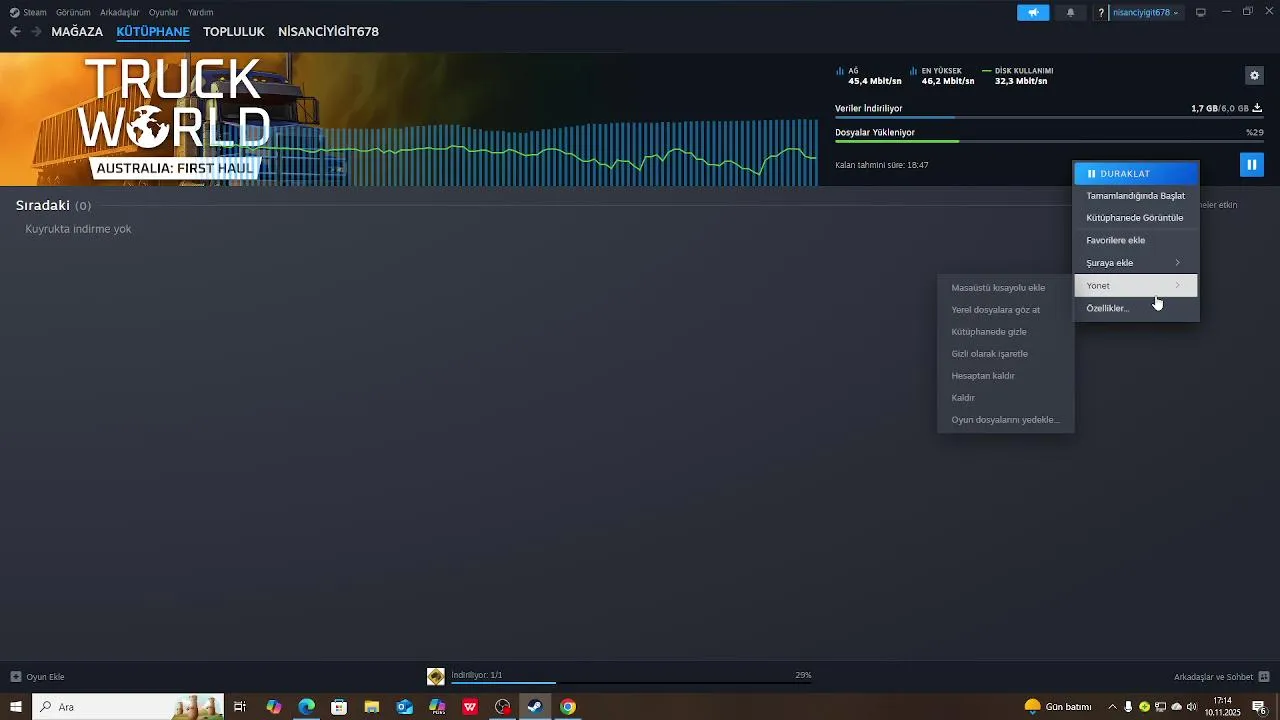This screenshot has width=1280, height=720.
Task: Expand the Yönet submenu
Action: click(1136, 286)
